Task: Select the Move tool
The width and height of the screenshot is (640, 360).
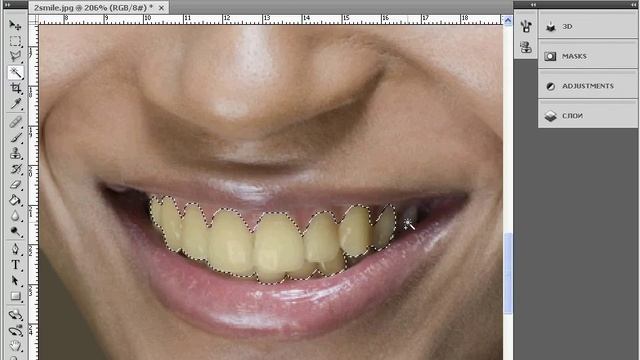Action: pos(16,25)
